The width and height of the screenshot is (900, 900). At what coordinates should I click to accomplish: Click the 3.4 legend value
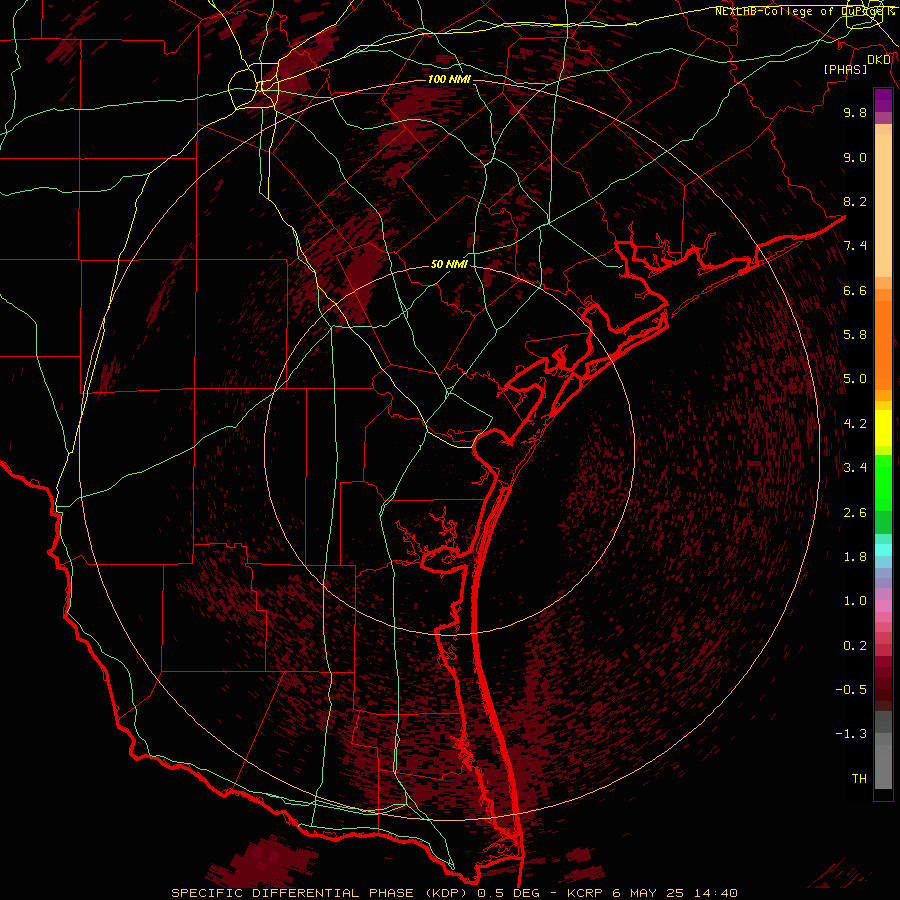pyautogui.click(x=855, y=468)
